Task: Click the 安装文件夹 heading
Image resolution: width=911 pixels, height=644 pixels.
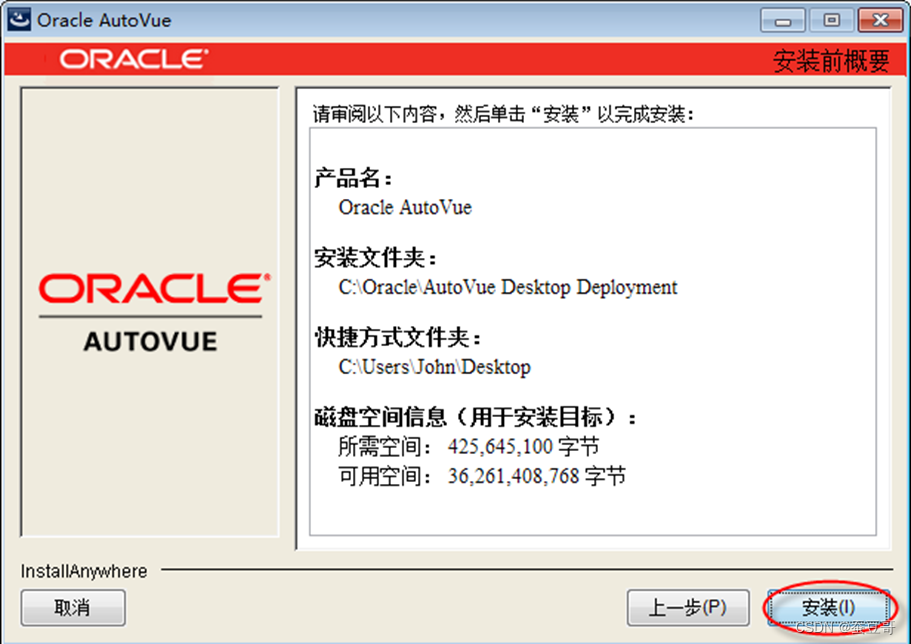Action: [376, 257]
